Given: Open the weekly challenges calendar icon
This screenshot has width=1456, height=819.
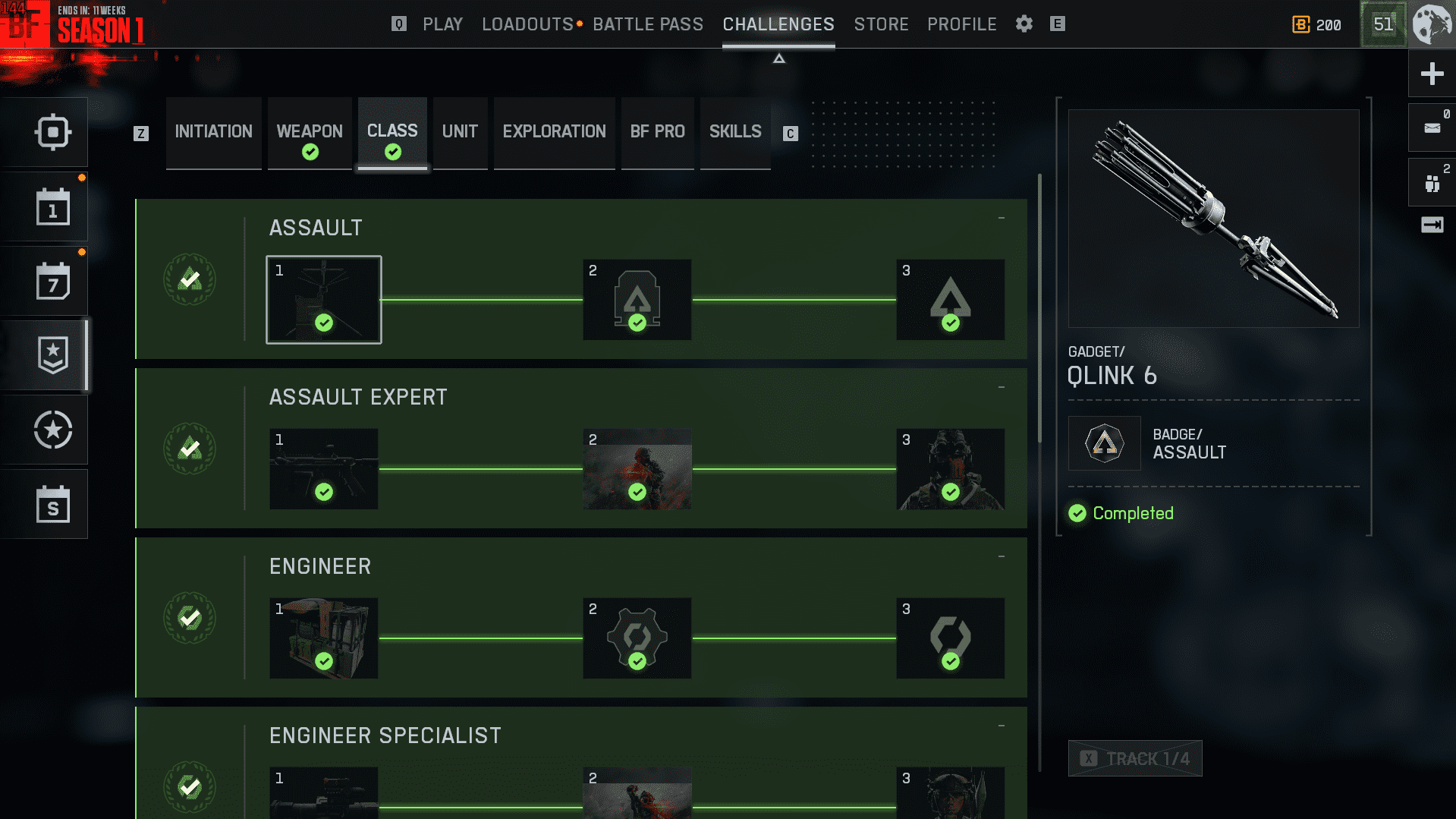Looking at the screenshot, I should tap(52, 281).
